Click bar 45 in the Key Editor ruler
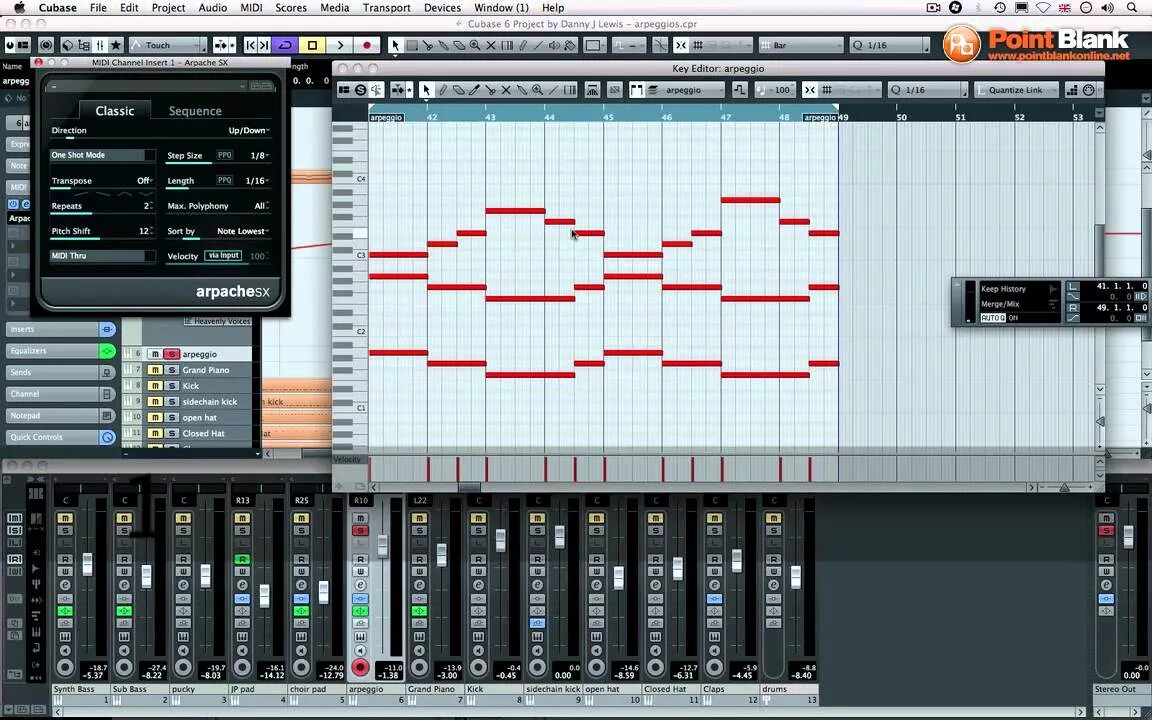This screenshot has height=720, width=1152. tap(608, 117)
